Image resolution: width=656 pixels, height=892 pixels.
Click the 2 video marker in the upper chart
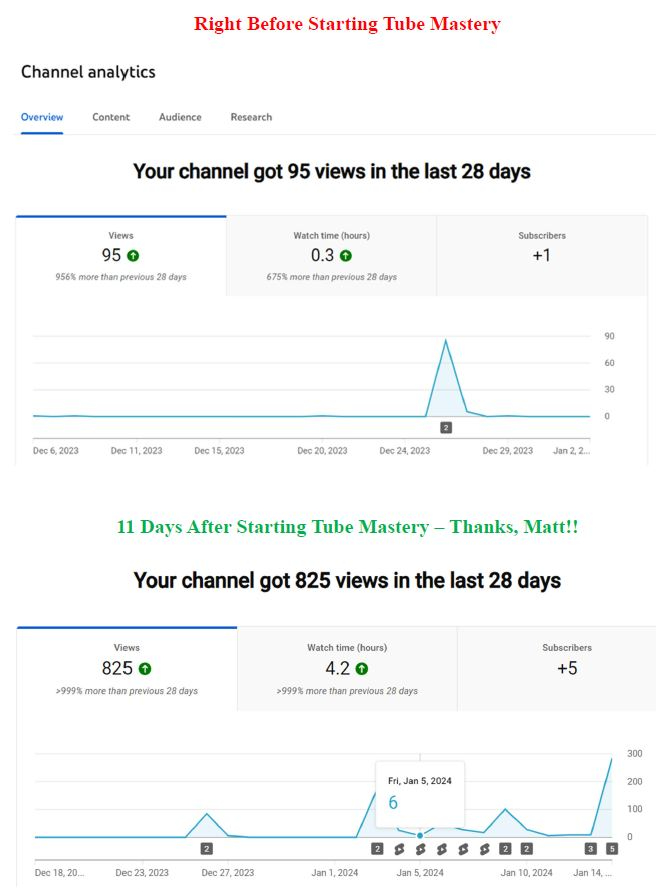[x=446, y=427]
